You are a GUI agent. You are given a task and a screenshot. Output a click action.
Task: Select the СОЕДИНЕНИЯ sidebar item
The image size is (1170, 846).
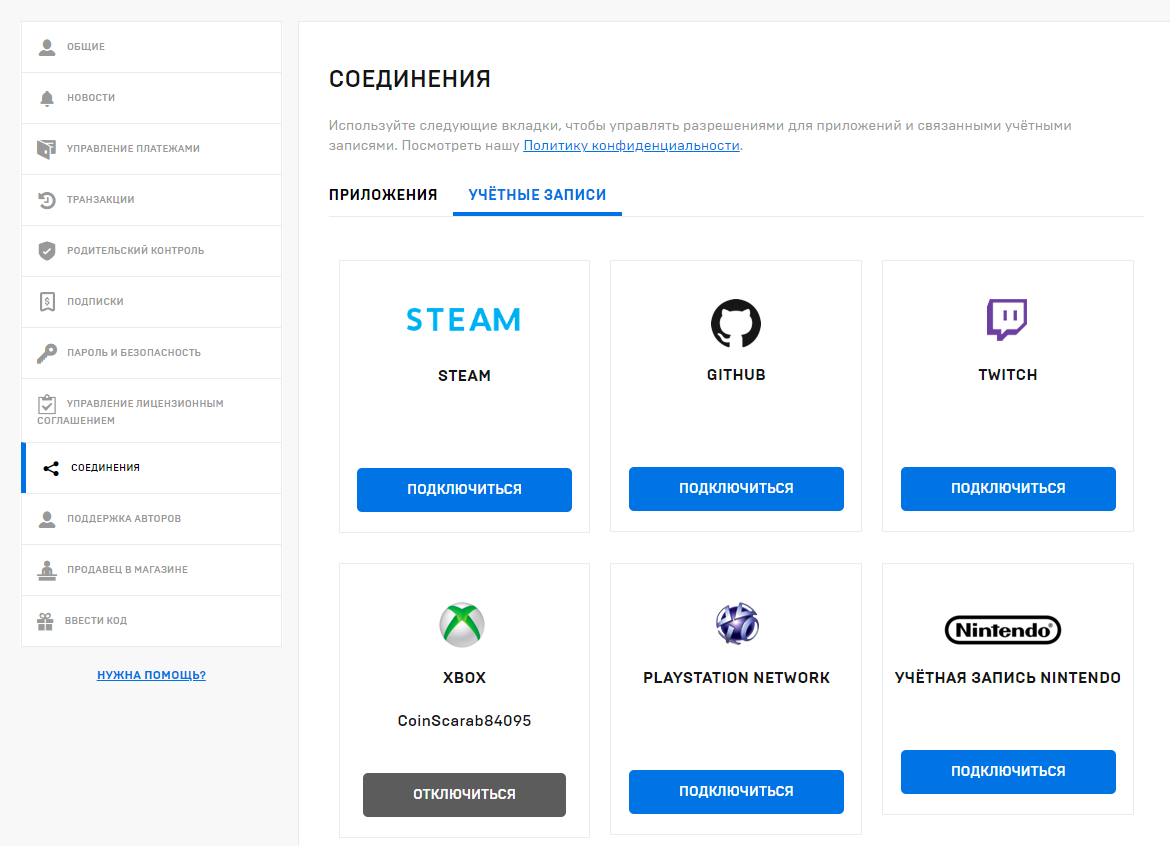tap(151, 468)
